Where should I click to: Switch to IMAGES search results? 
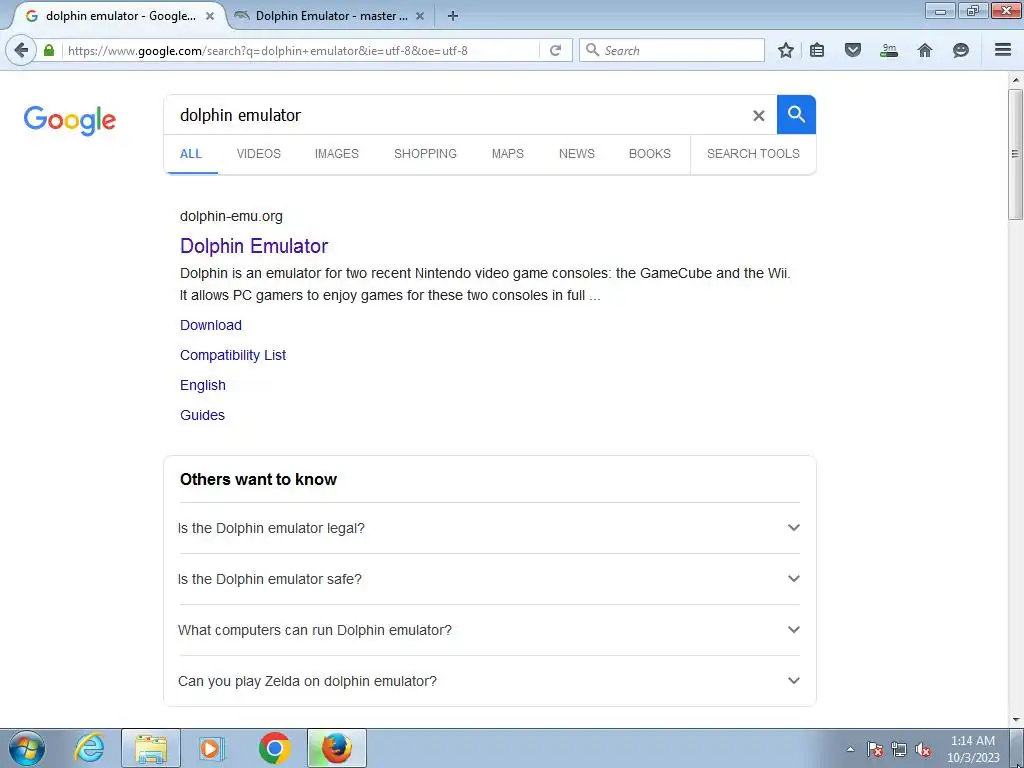click(336, 153)
